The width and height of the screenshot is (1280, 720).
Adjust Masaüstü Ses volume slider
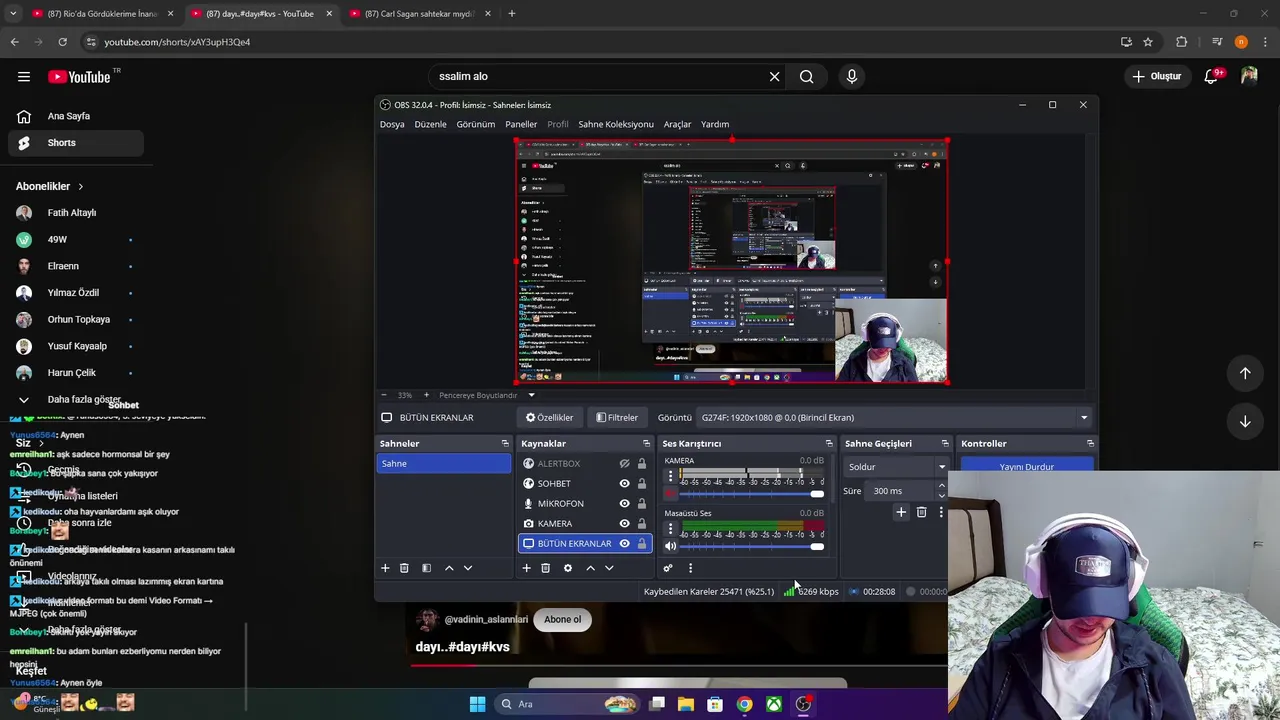[752, 546]
